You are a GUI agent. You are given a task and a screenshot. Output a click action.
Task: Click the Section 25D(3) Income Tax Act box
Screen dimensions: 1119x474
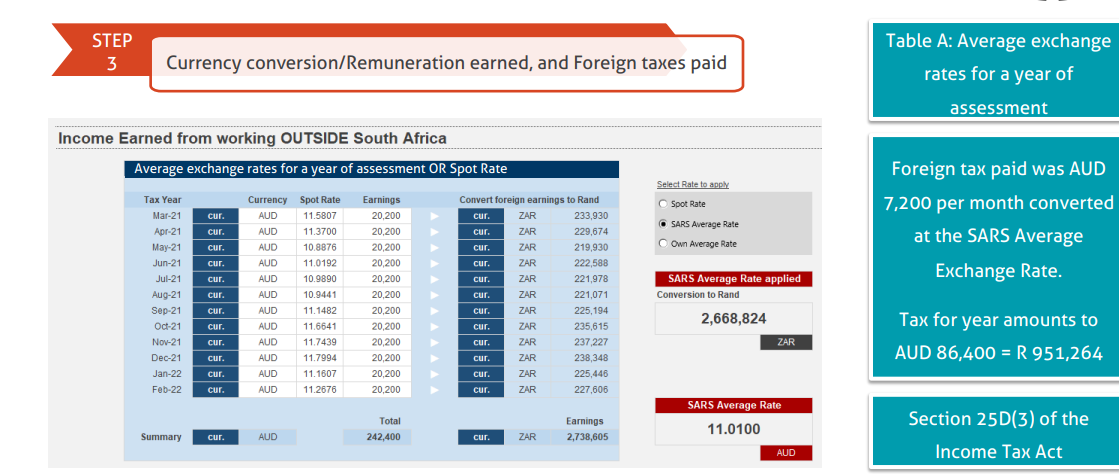(997, 435)
